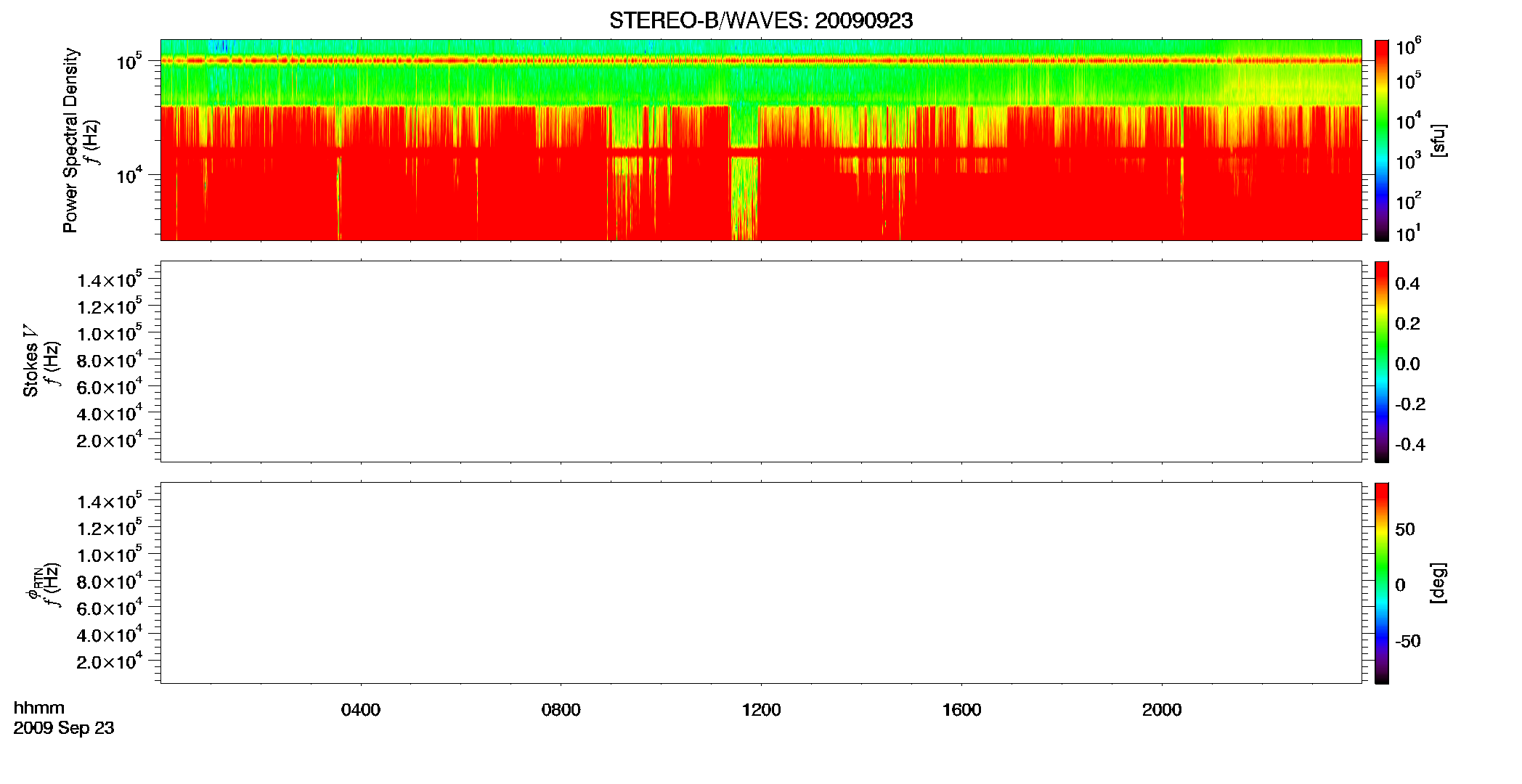Screen dimensions: 1522x784
Task: Click the hhmm time format label
Action: pyautogui.click(x=39, y=708)
